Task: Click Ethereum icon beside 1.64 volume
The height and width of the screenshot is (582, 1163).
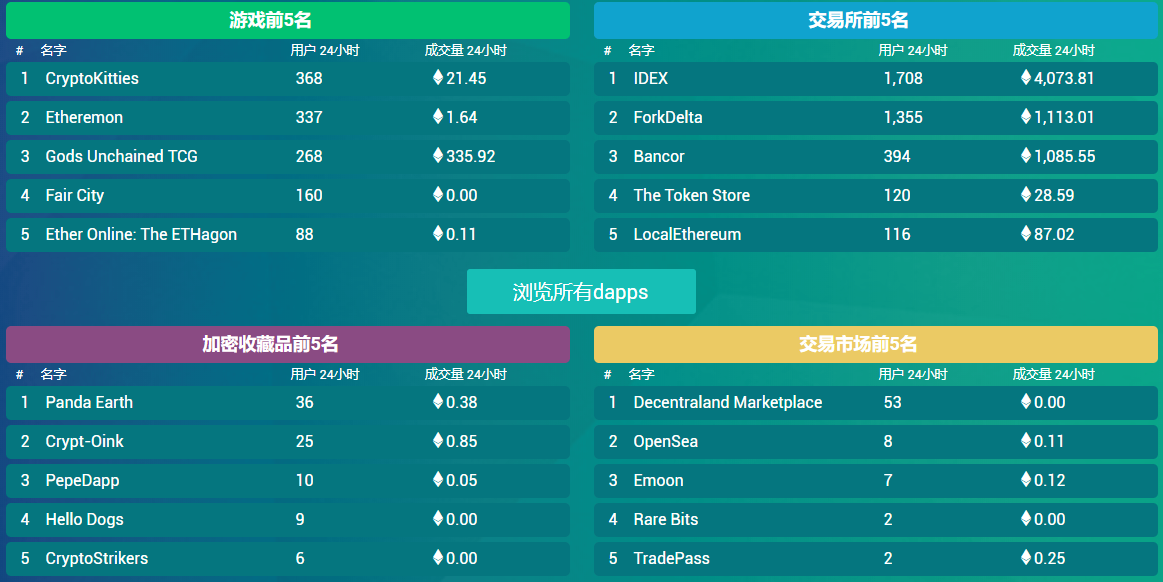Action: tap(438, 116)
